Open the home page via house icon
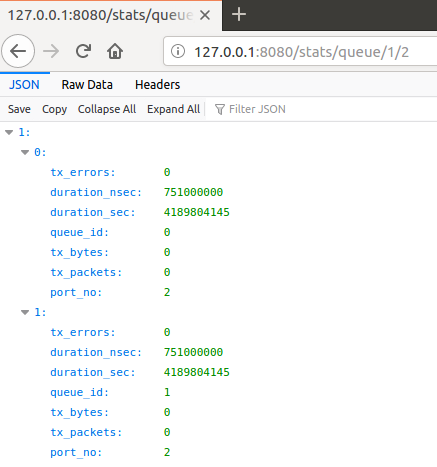 click(115, 51)
